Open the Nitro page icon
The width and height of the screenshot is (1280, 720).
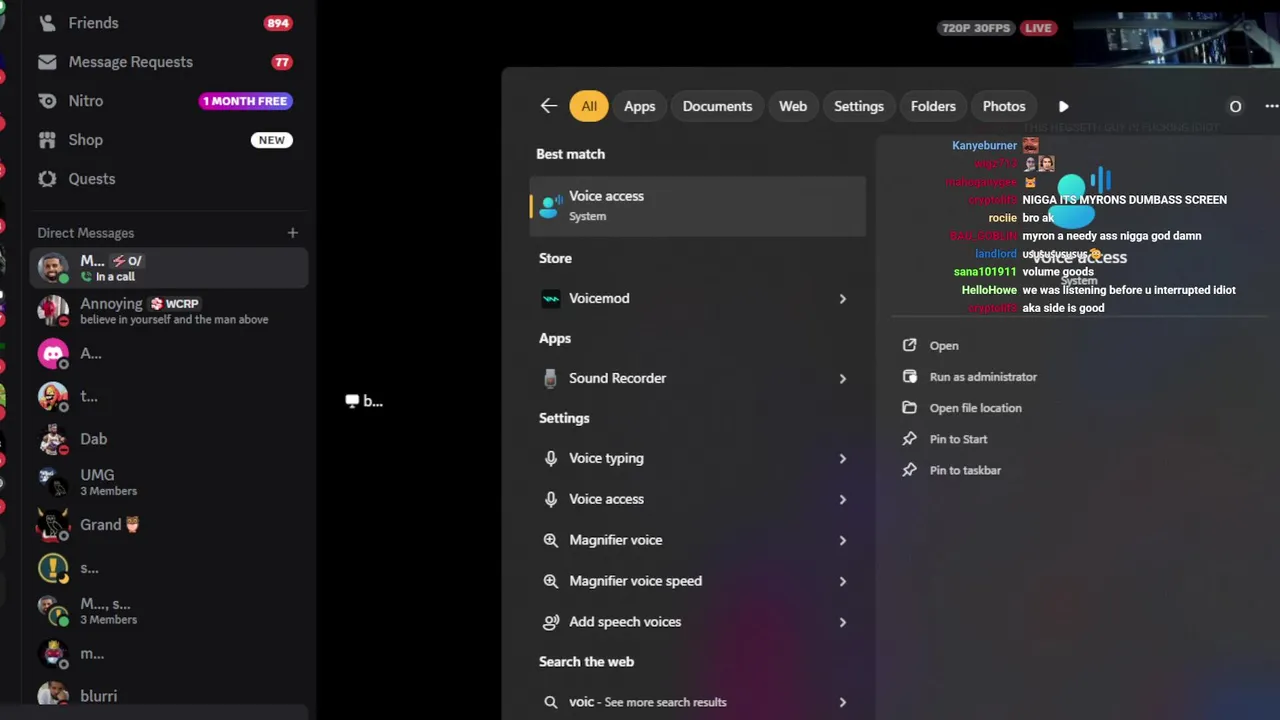pos(47,101)
